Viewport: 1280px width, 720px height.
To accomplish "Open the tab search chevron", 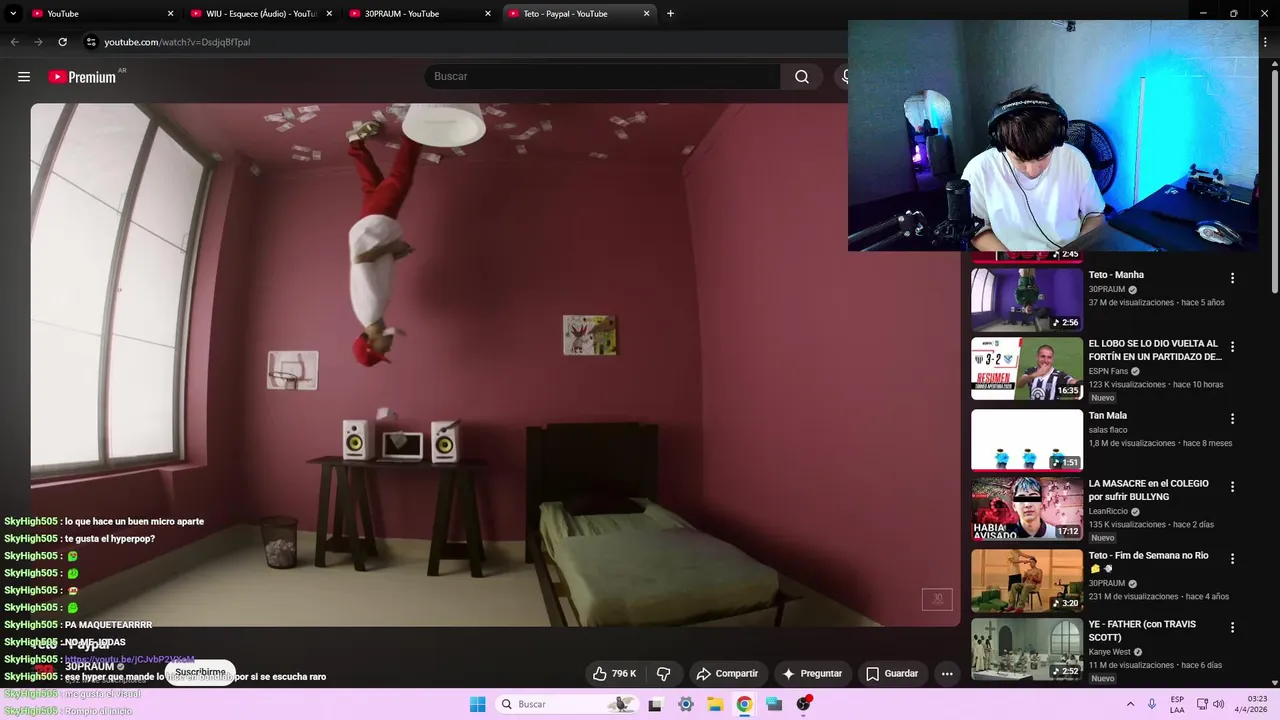I will click(13, 13).
